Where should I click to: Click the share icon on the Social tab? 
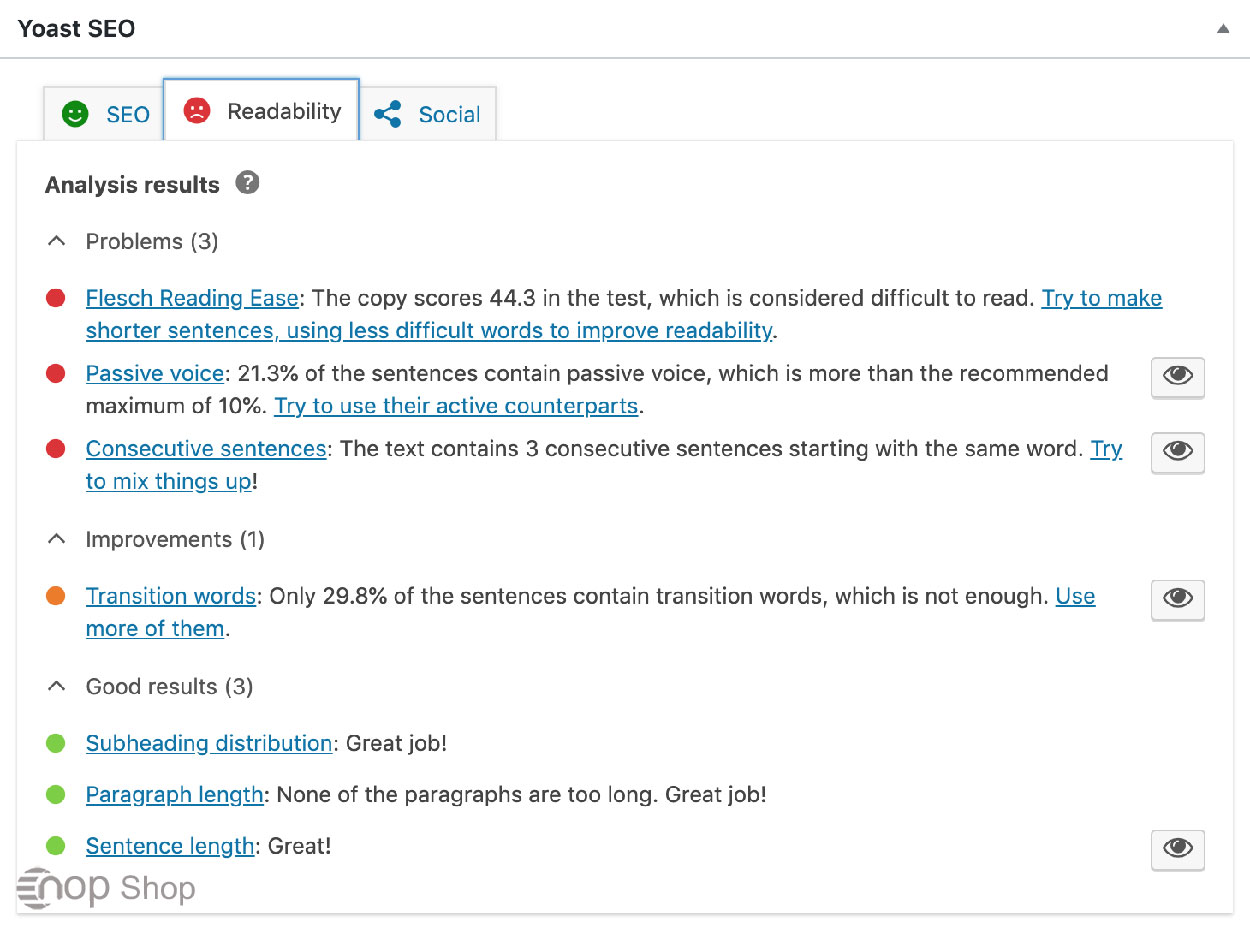388,113
